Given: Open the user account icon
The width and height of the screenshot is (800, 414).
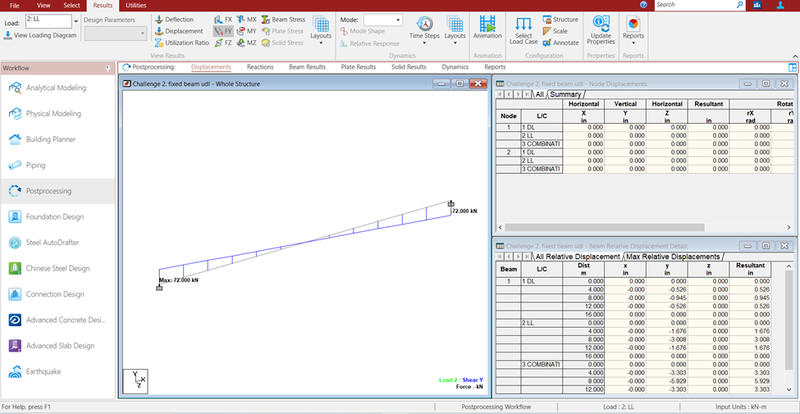Looking at the screenshot, I should 781,5.
